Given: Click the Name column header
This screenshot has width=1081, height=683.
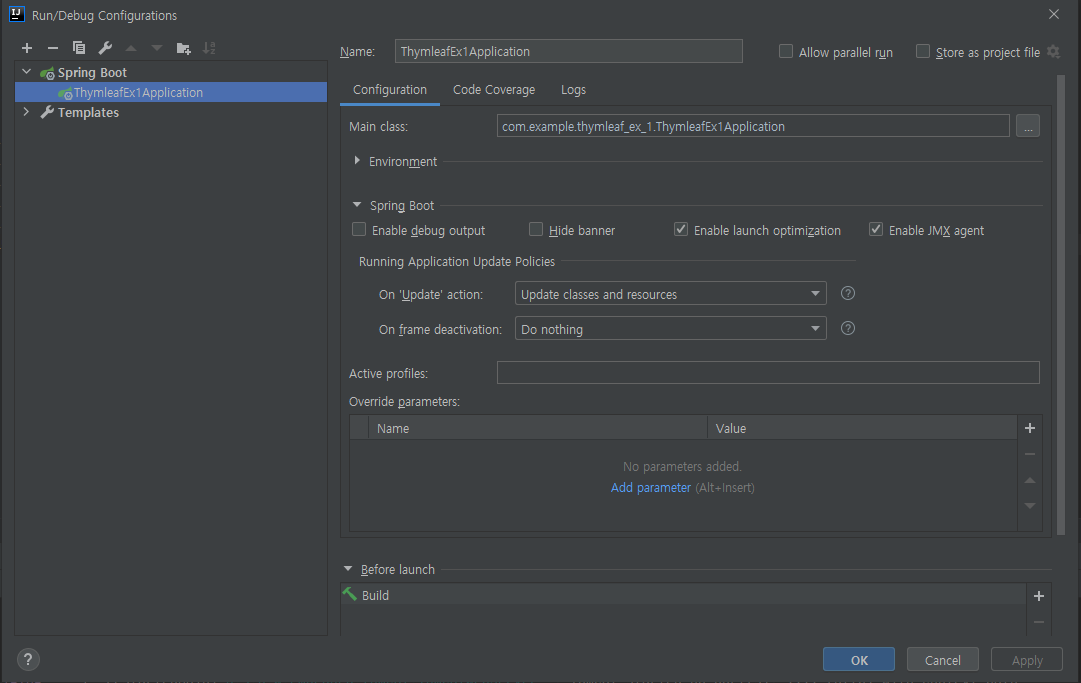Looking at the screenshot, I should point(538,428).
